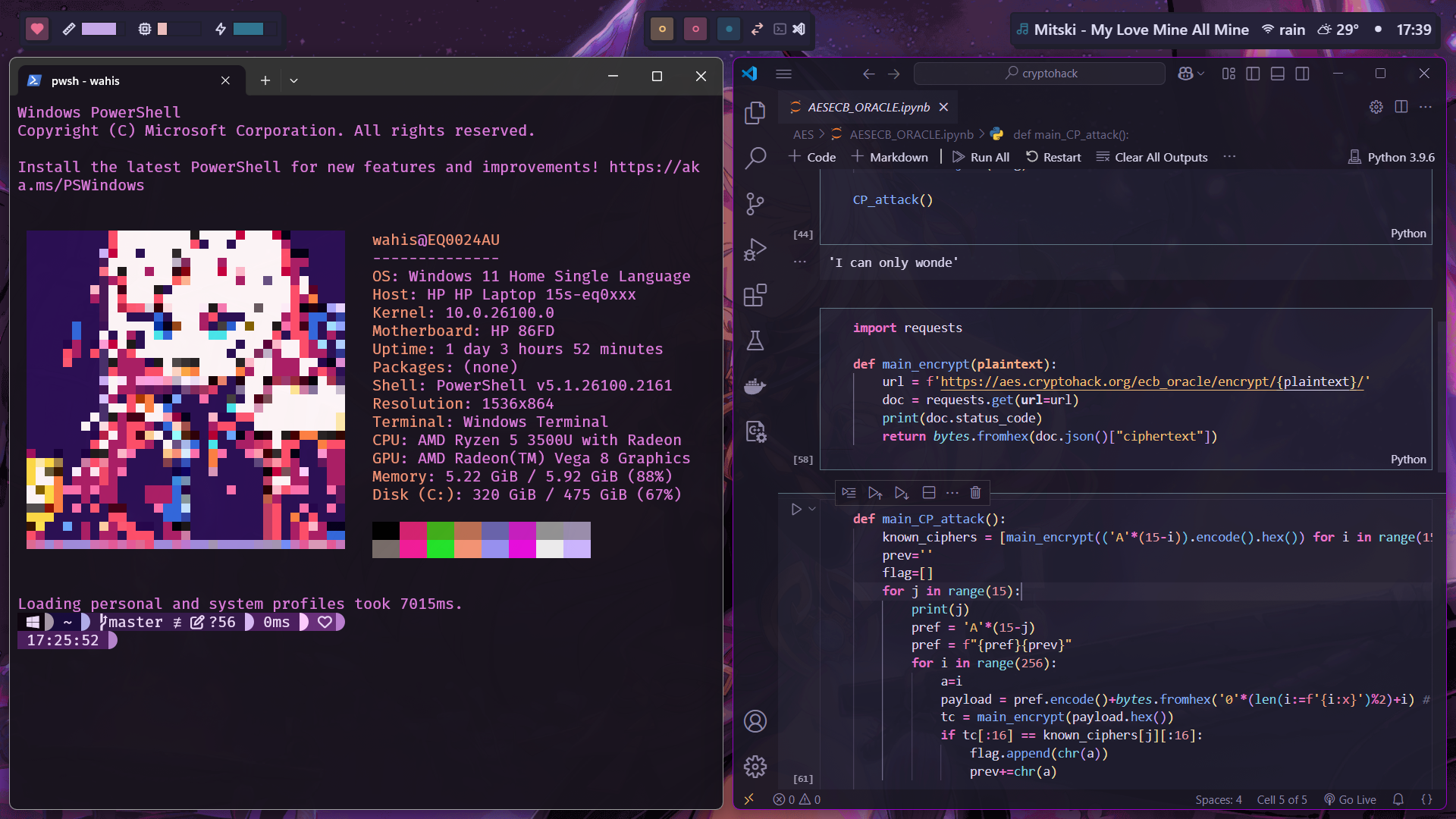Clear All Outputs of the notebook
1456x819 pixels.
click(1152, 157)
